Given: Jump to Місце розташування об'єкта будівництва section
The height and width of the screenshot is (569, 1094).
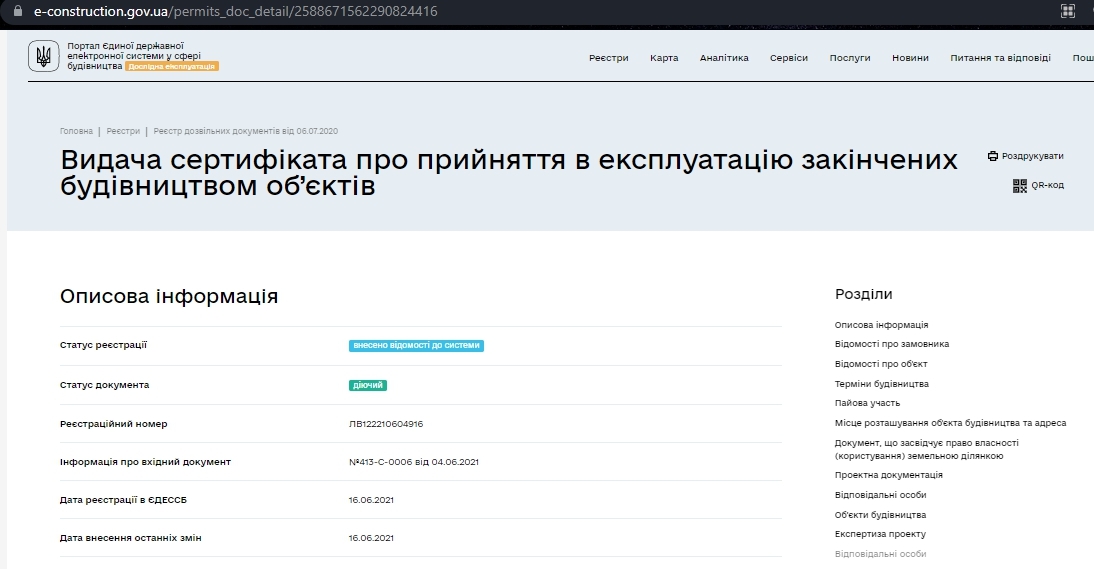Looking at the screenshot, I should (950, 423).
